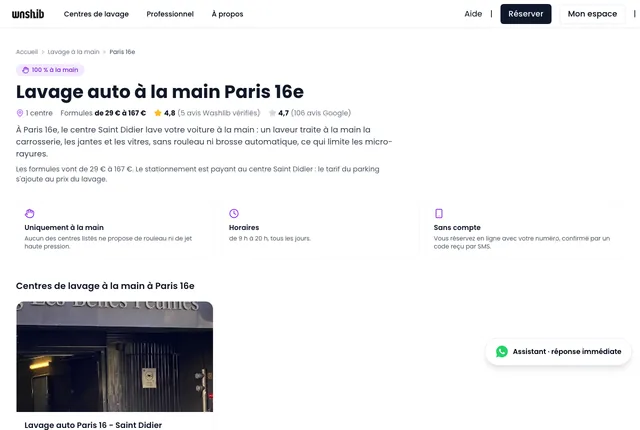Click the de 9 h à 20 h hours text
Image resolution: width=640 pixels, height=430 pixels.
pos(270,238)
